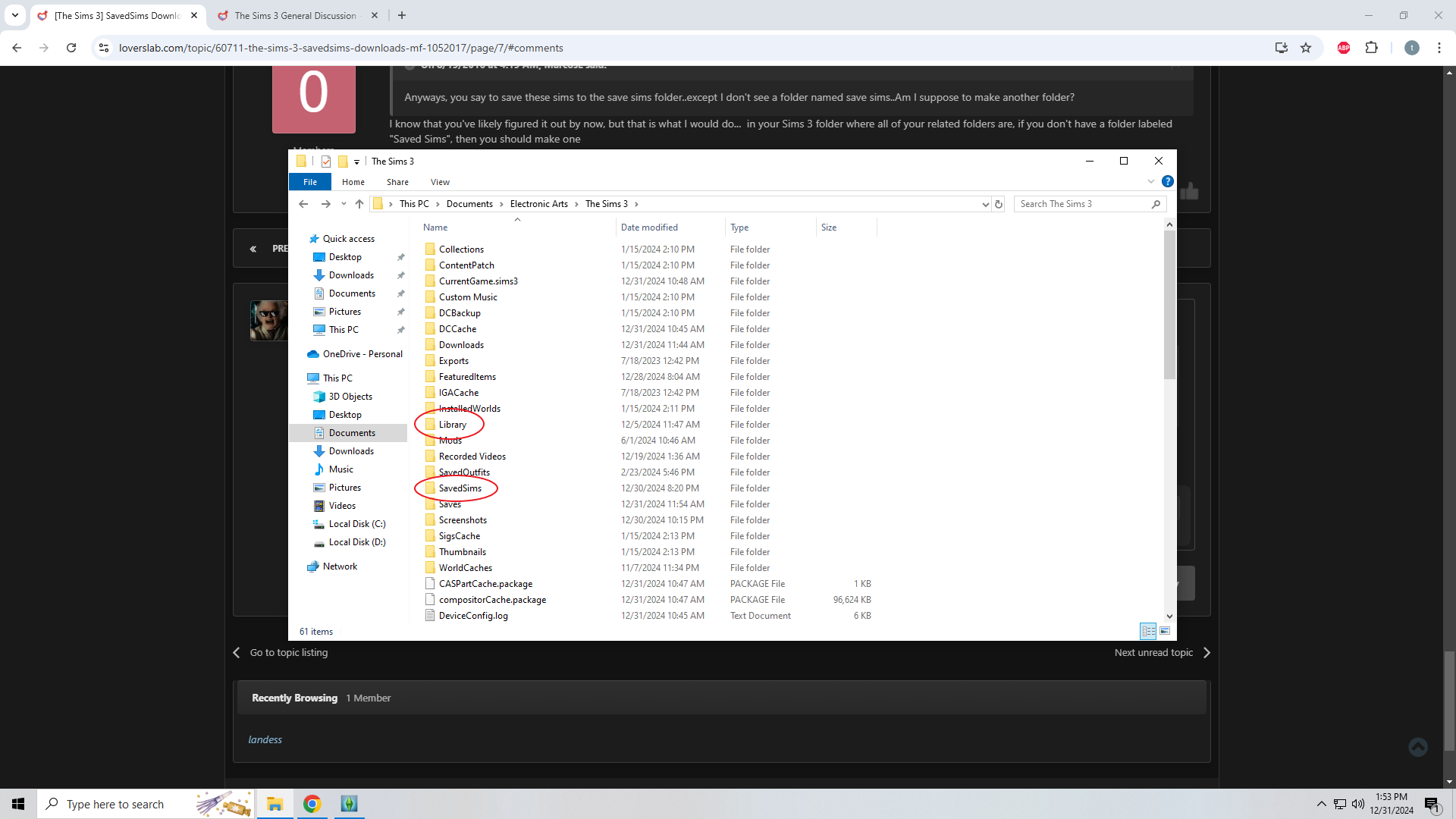Viewport: 1456px width, 819px height.
Task: Close the SavedSims Downloads browser tab
Action: (x=194, y=15)
